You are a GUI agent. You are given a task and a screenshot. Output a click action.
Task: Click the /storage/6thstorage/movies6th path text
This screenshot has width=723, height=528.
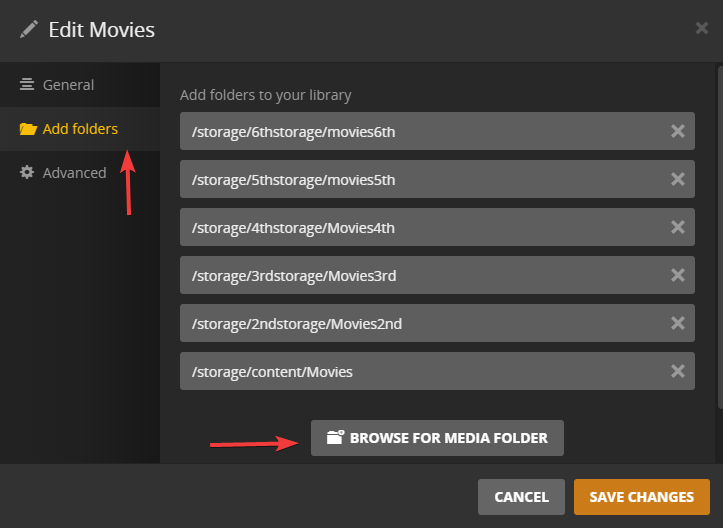(x=294, y=132)
